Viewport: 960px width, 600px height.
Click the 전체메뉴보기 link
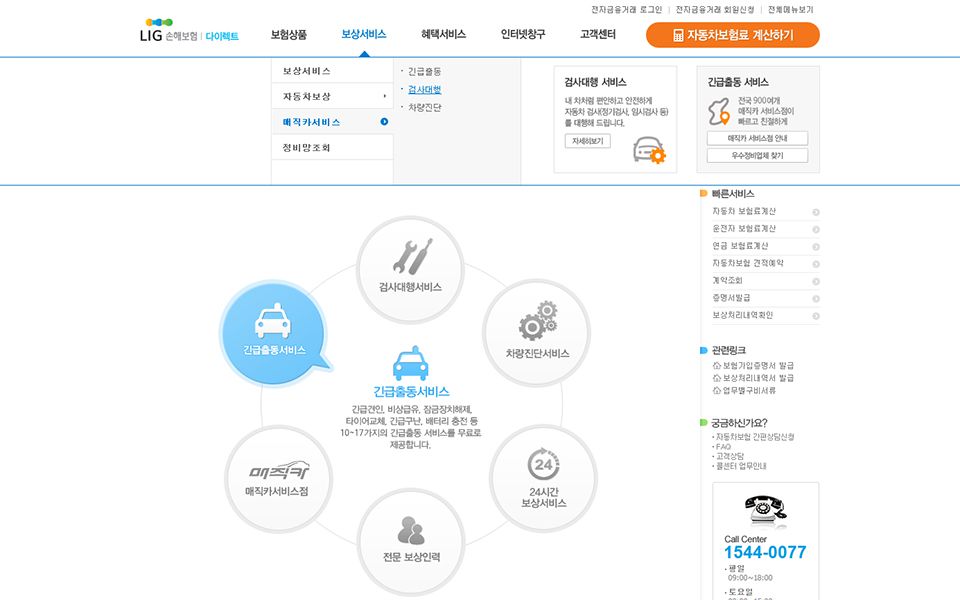(x=791, y=9)
